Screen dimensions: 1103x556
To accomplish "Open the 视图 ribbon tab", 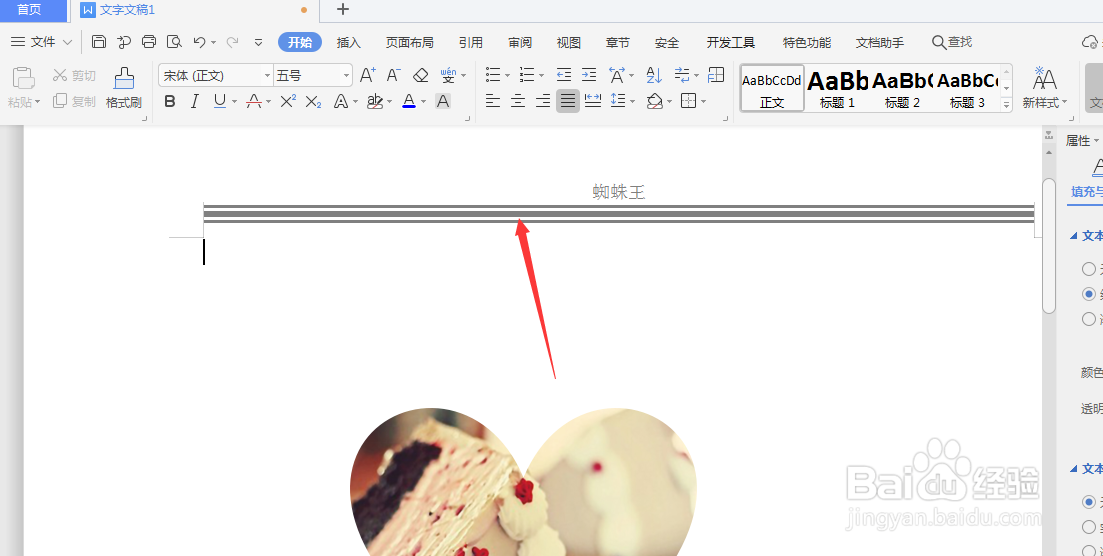I will click(568, 42).
